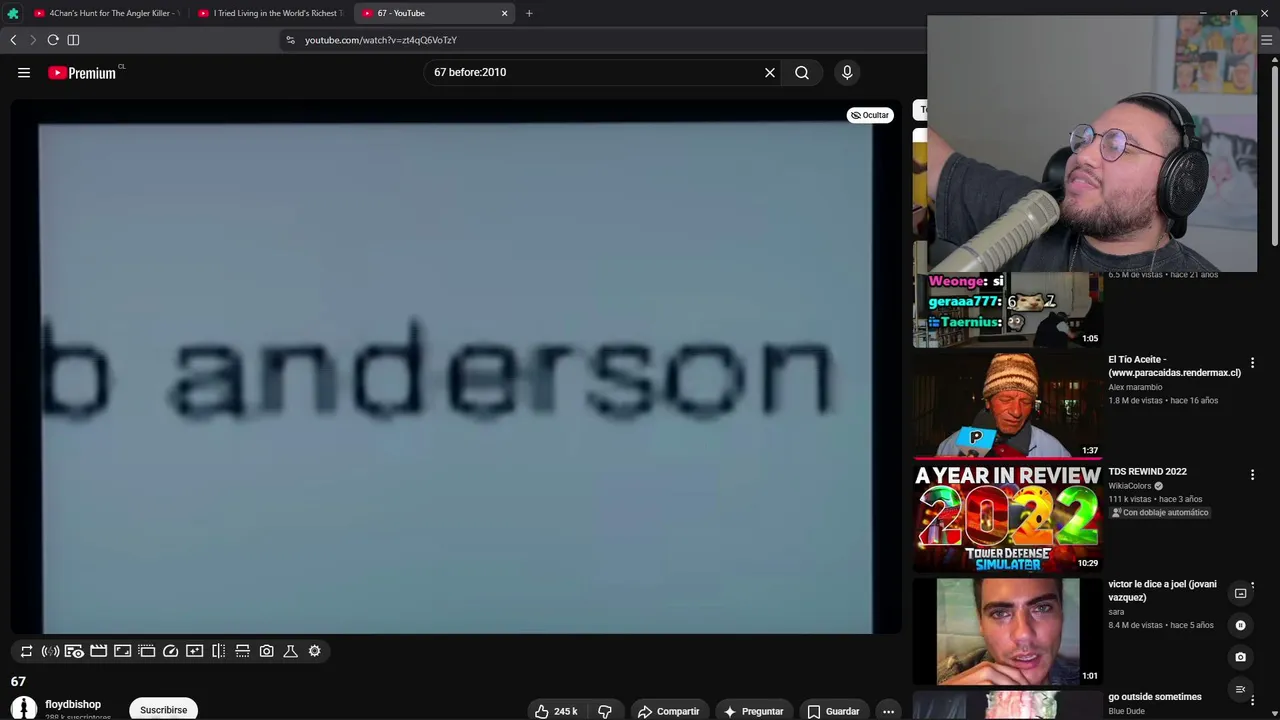This screenshot has width=1280, height=720.
Task: Open the toolbar settings gear
Action: (x=315, y=651)
